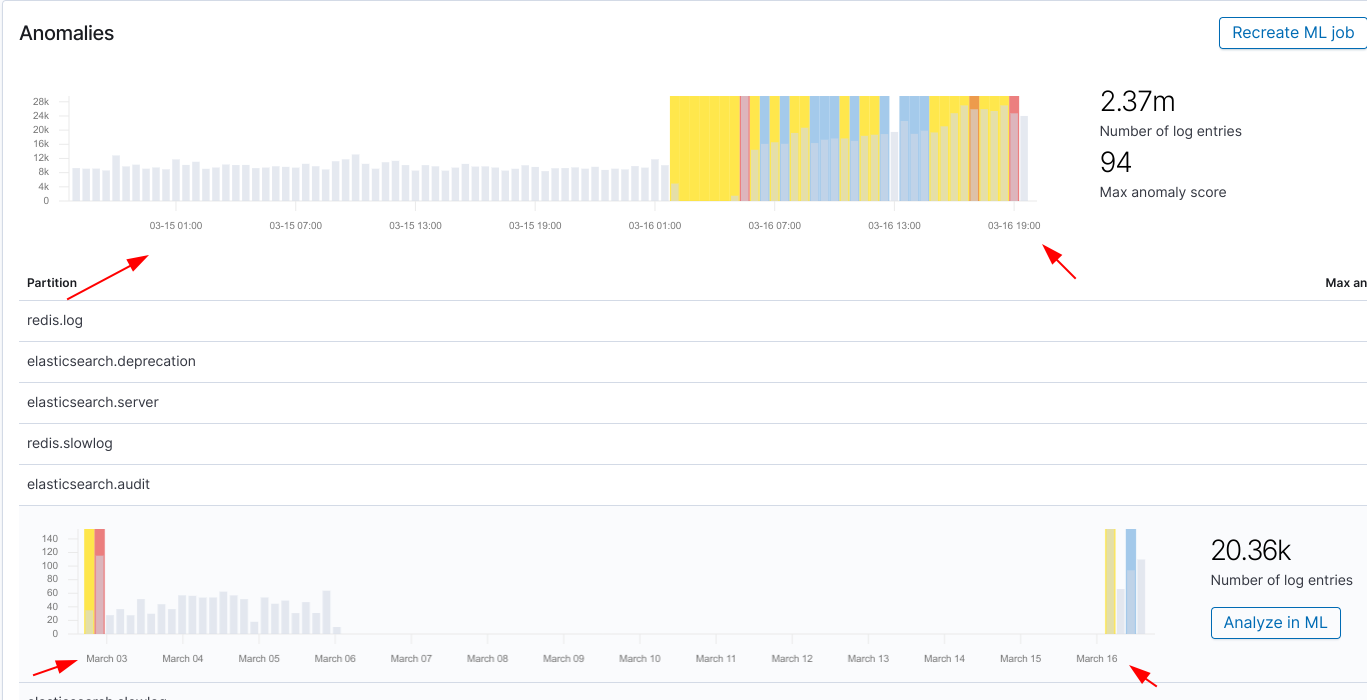Click Number of log entries under 20.36k
The height and width of the screenshot is (700, 1367).
coord(1282,580)
